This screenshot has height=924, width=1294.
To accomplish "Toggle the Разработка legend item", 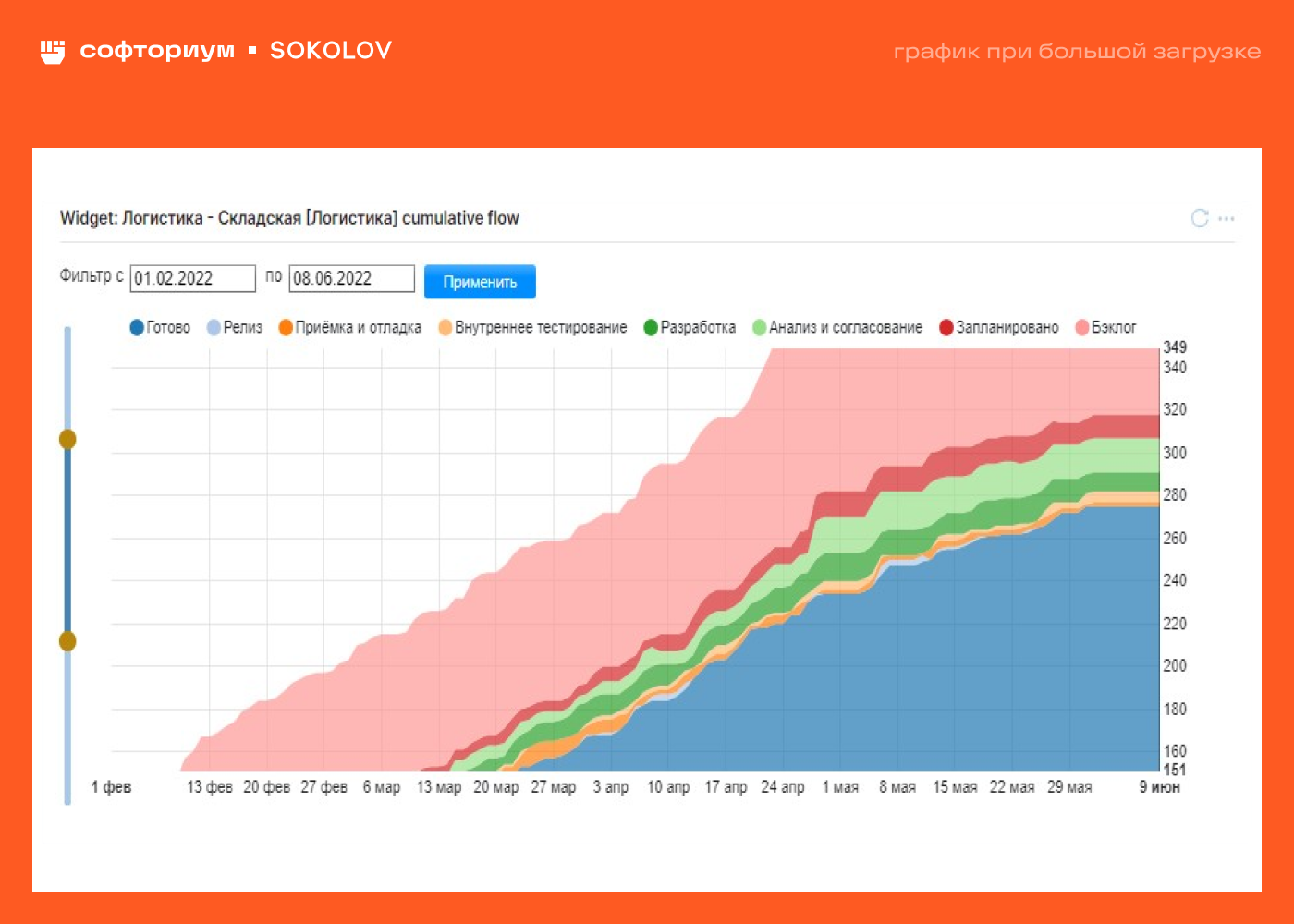I will click(690, 327).
